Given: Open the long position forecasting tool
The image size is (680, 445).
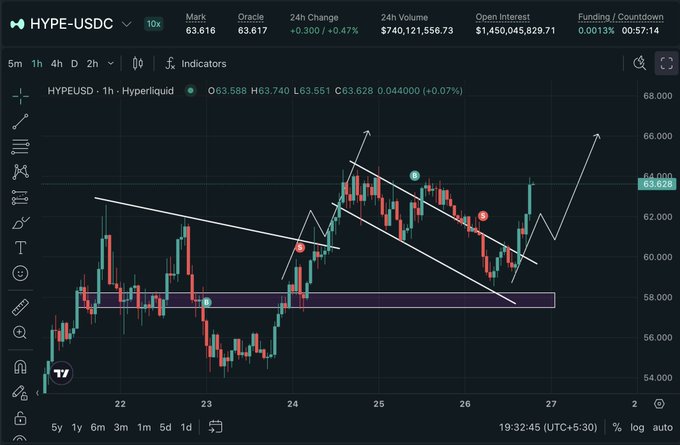Looking at the screenshot, I should (x=20, y=198).
